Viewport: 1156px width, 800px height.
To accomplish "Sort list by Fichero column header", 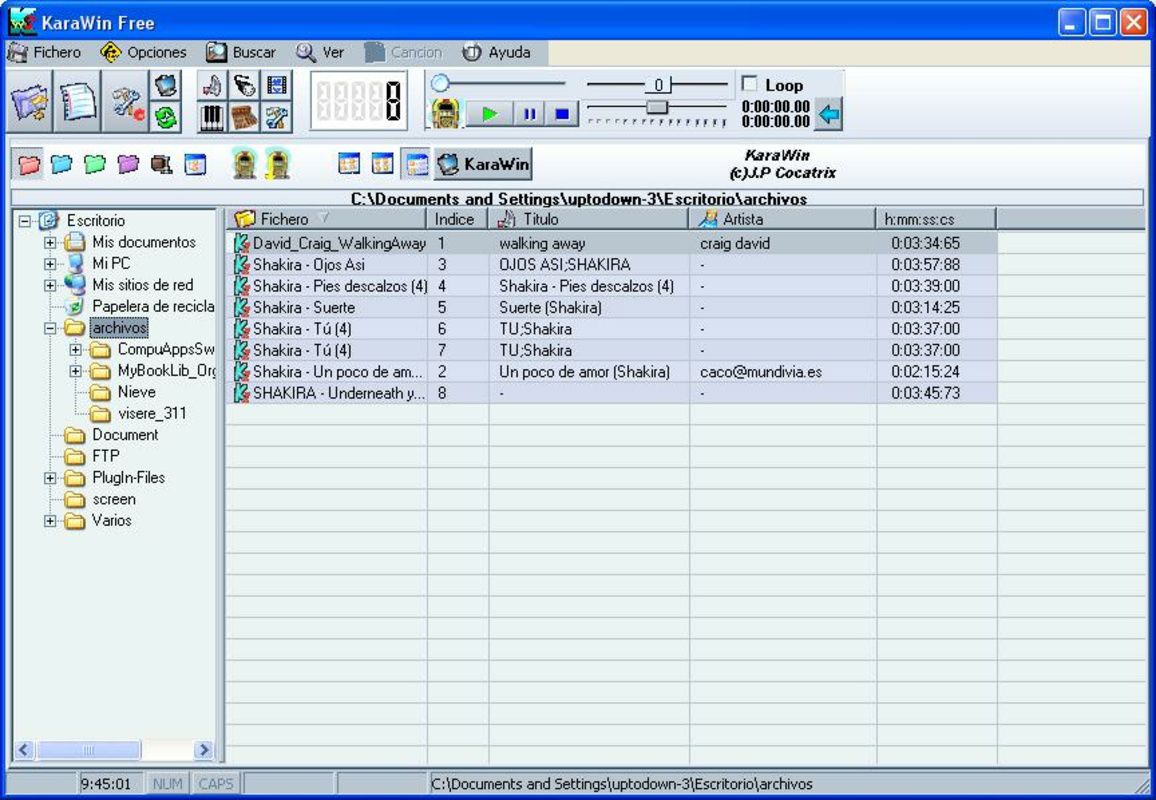I will click(327, 219).
